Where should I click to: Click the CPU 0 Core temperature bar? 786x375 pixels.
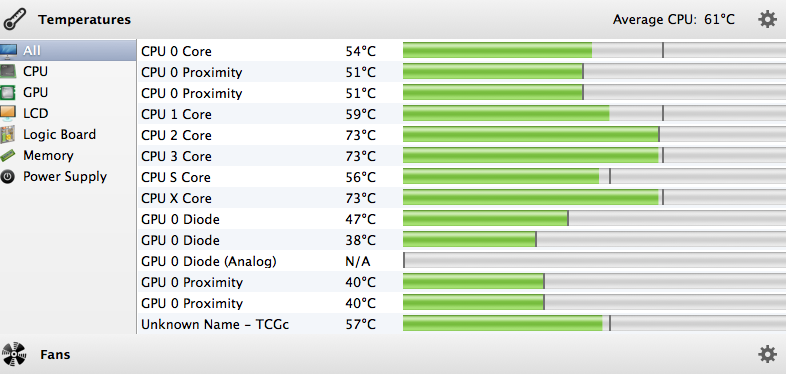coord(595,51)
